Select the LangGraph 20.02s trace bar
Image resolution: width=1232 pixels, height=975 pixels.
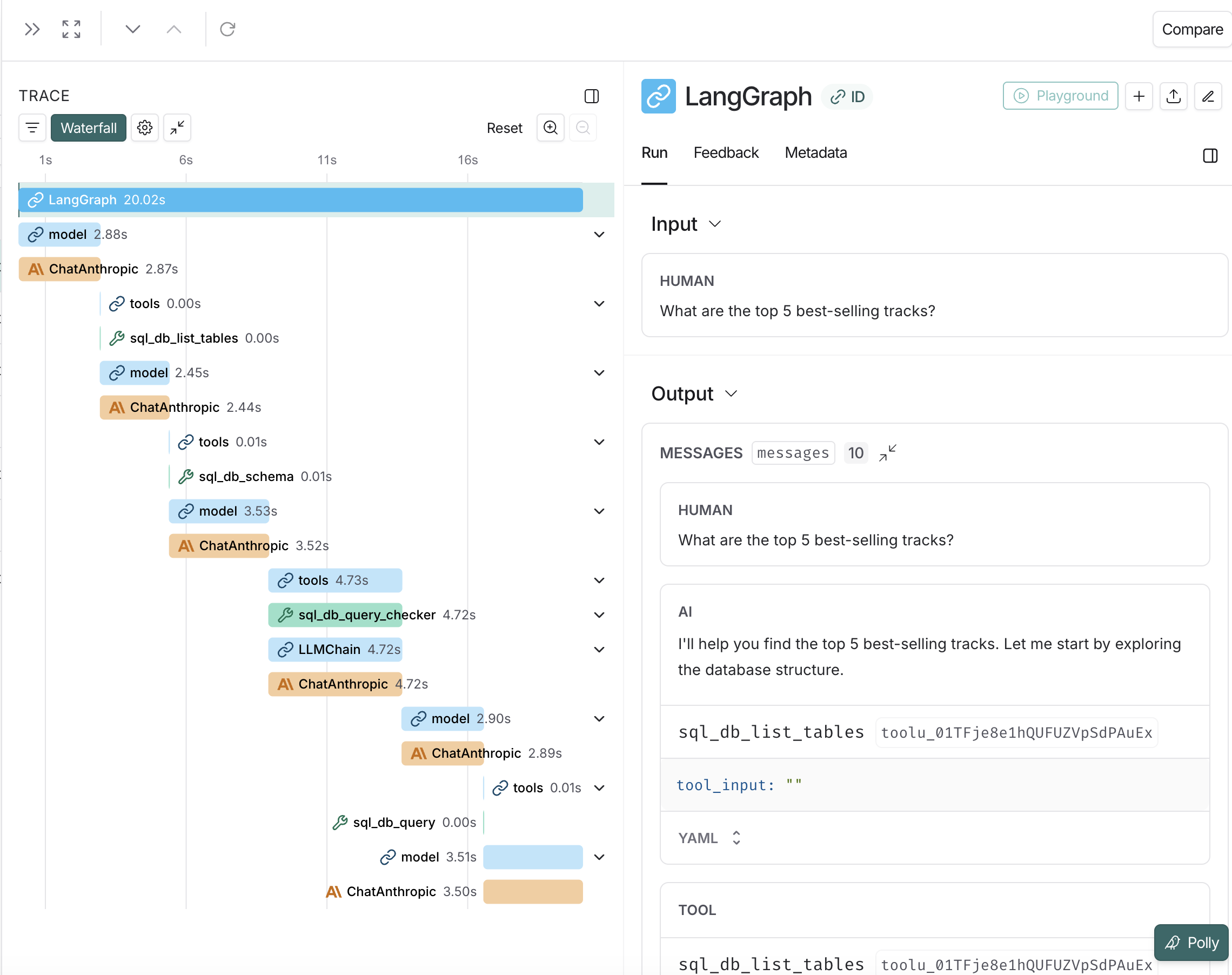[301, 200]
